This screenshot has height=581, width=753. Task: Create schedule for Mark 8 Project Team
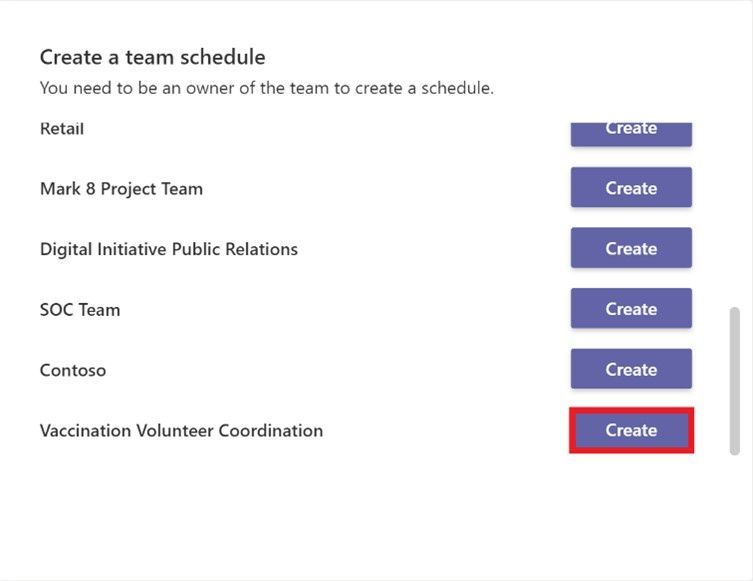tap(631, 187)
